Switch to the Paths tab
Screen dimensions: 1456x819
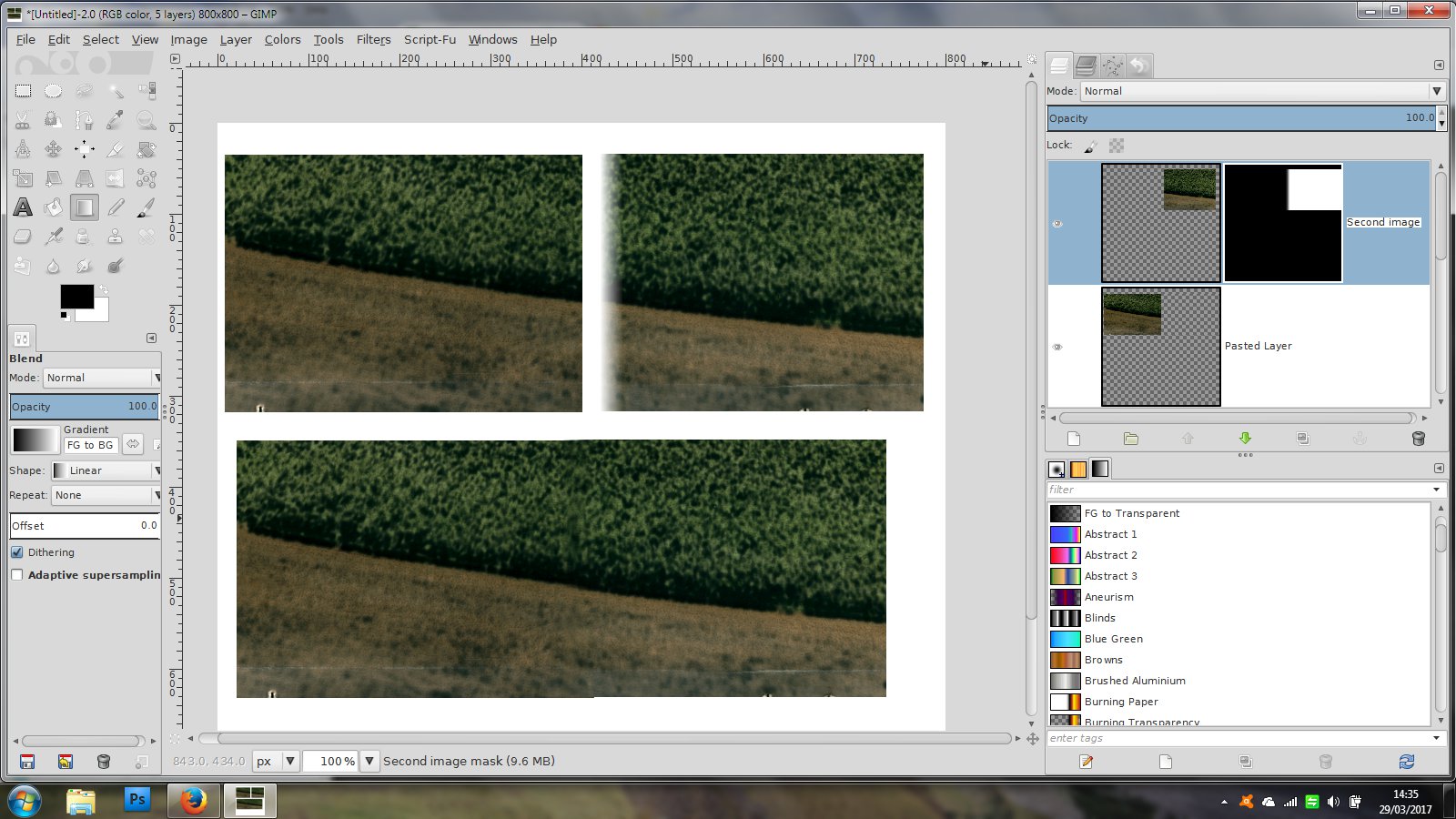1112,66
